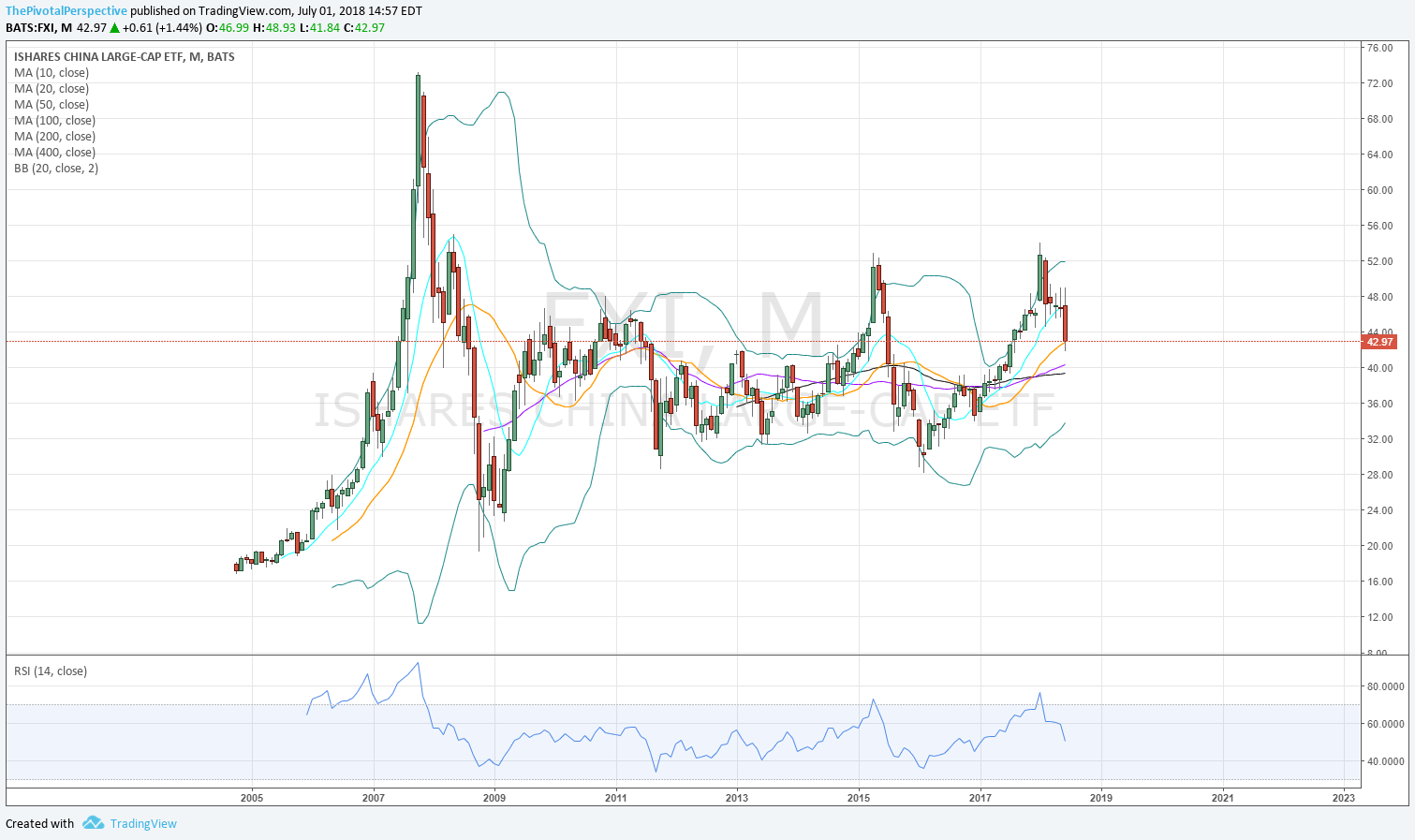Select the BB (20, close, 2) indicator label
Screen dimensions: 1415x840
[56, 169]
